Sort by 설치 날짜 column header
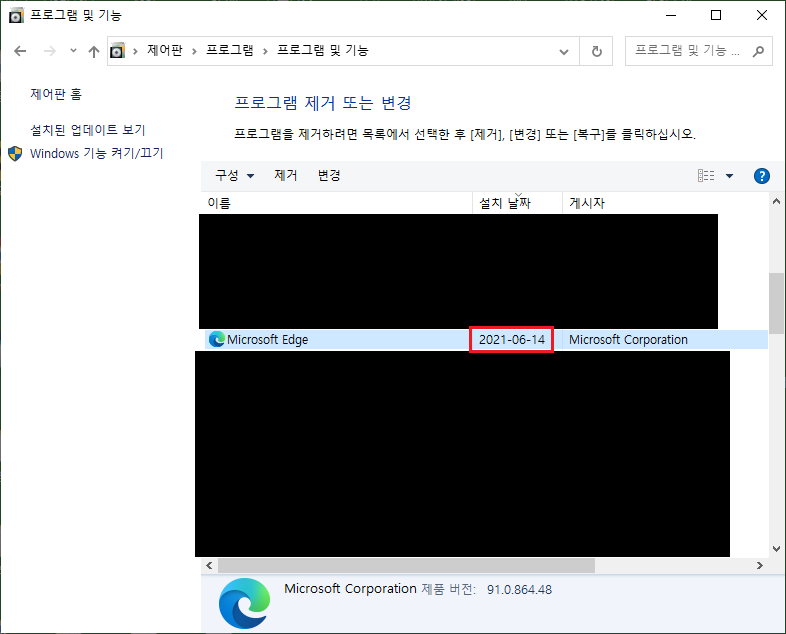The height and width of the screenshot is (634, 786). 517,203
